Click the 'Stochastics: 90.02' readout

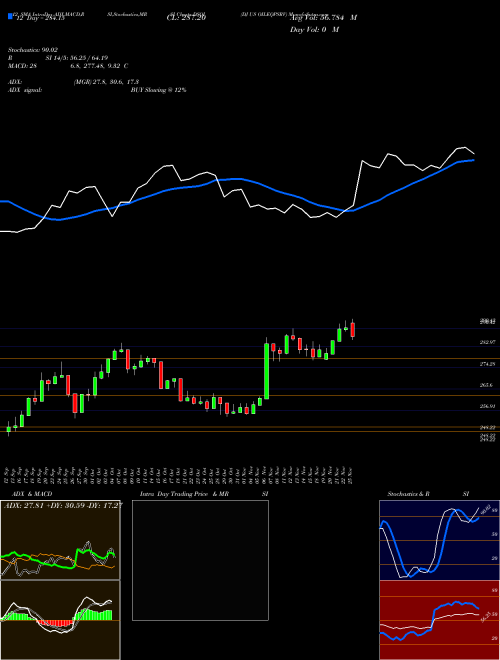click(33, 50)
